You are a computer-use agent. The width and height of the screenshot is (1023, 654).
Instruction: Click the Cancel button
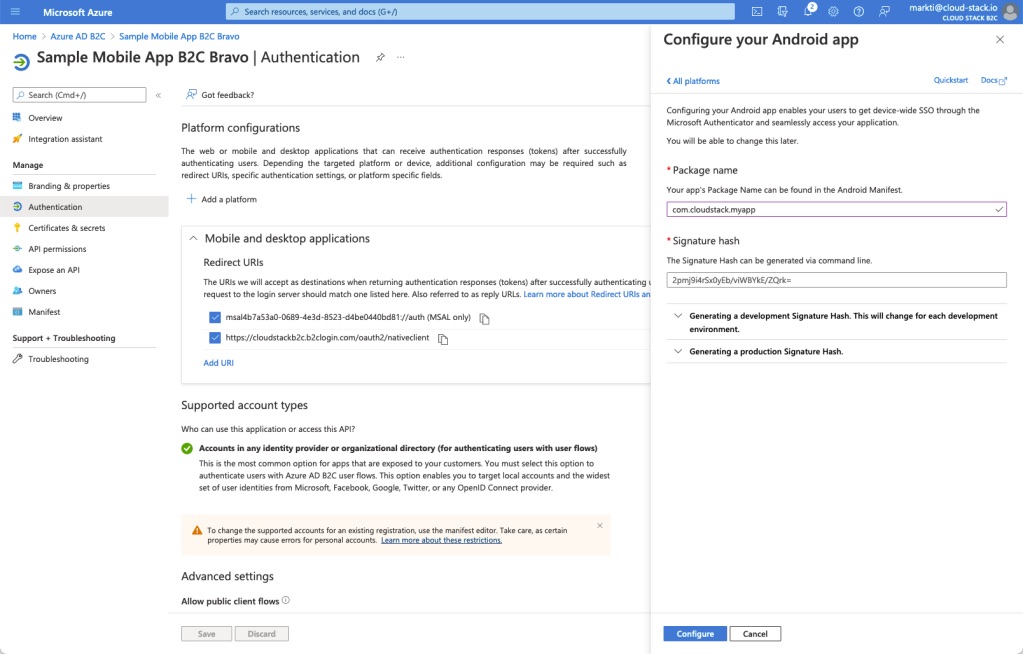[755, 634]
